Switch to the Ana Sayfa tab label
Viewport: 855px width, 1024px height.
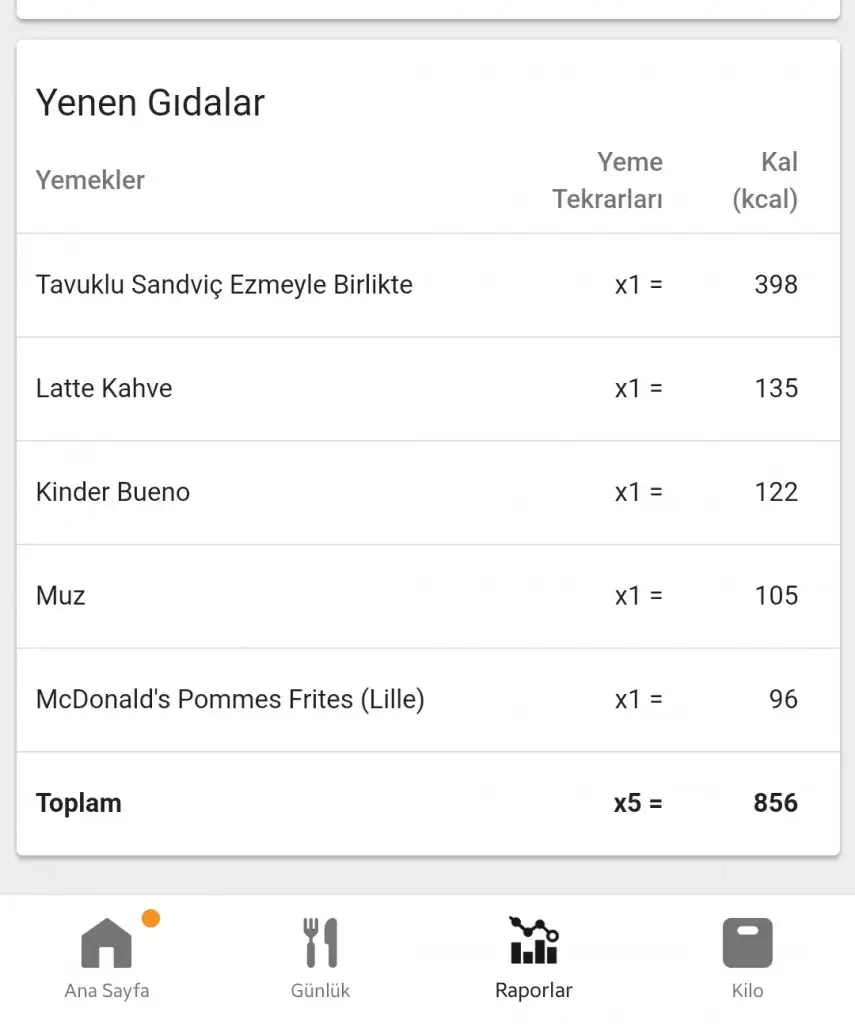coord(106,991)
